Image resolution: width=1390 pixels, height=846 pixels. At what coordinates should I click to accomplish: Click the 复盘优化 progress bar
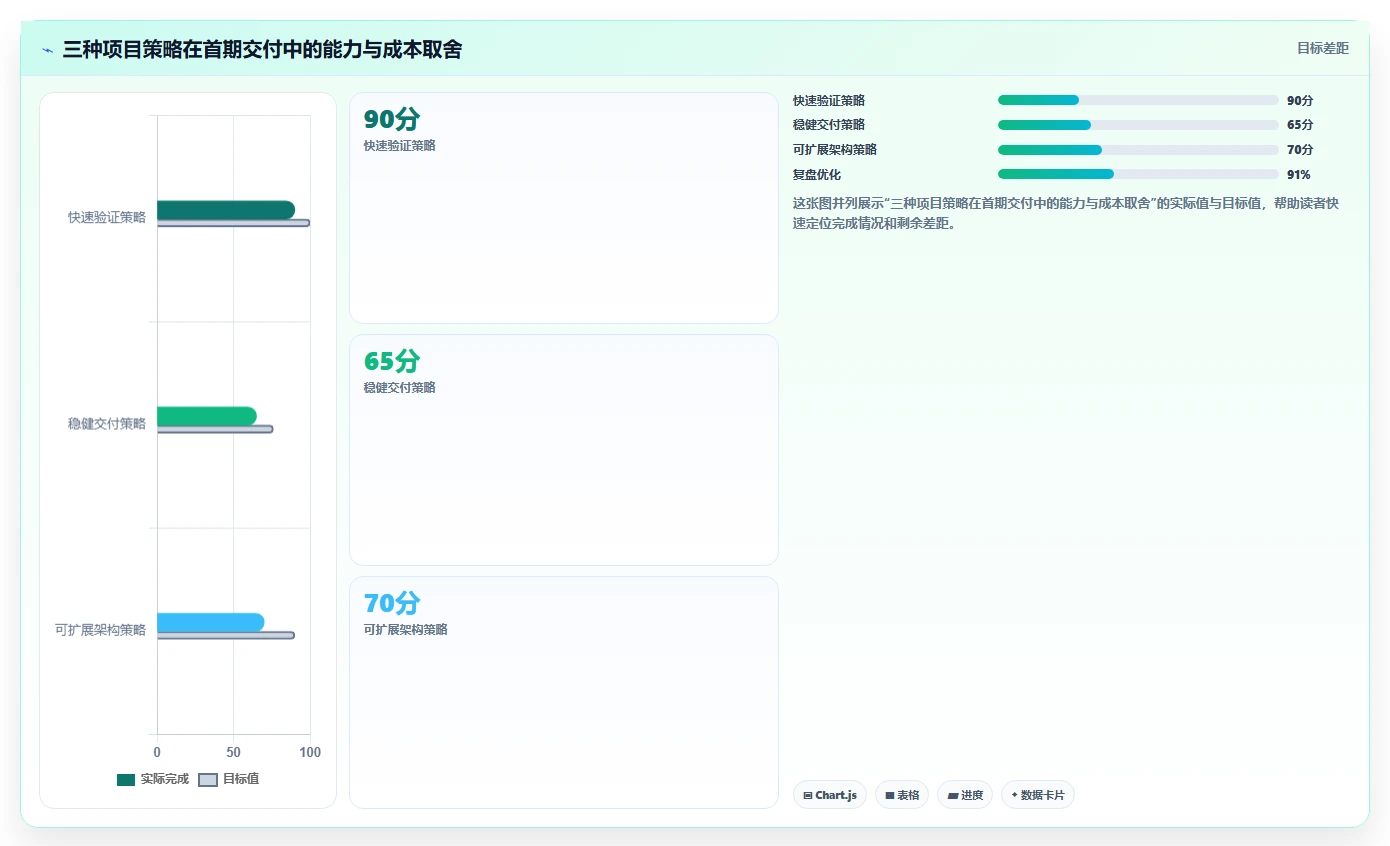pos(1138,174)
